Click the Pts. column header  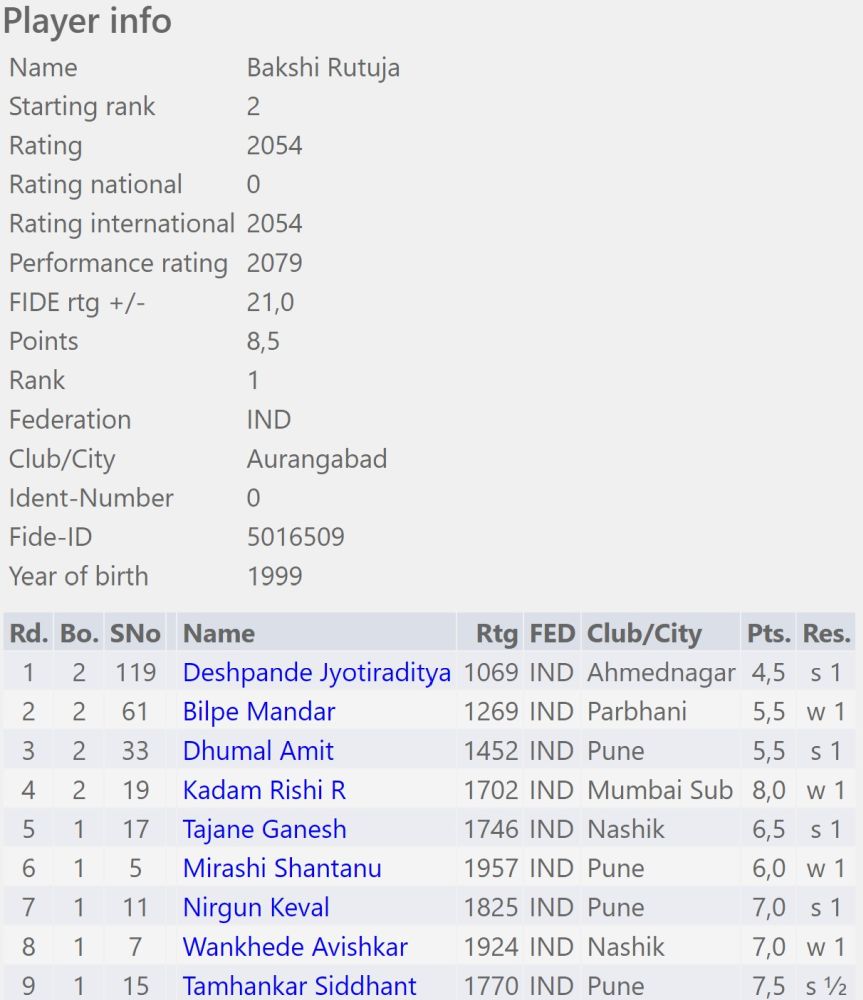click(769, 634)
